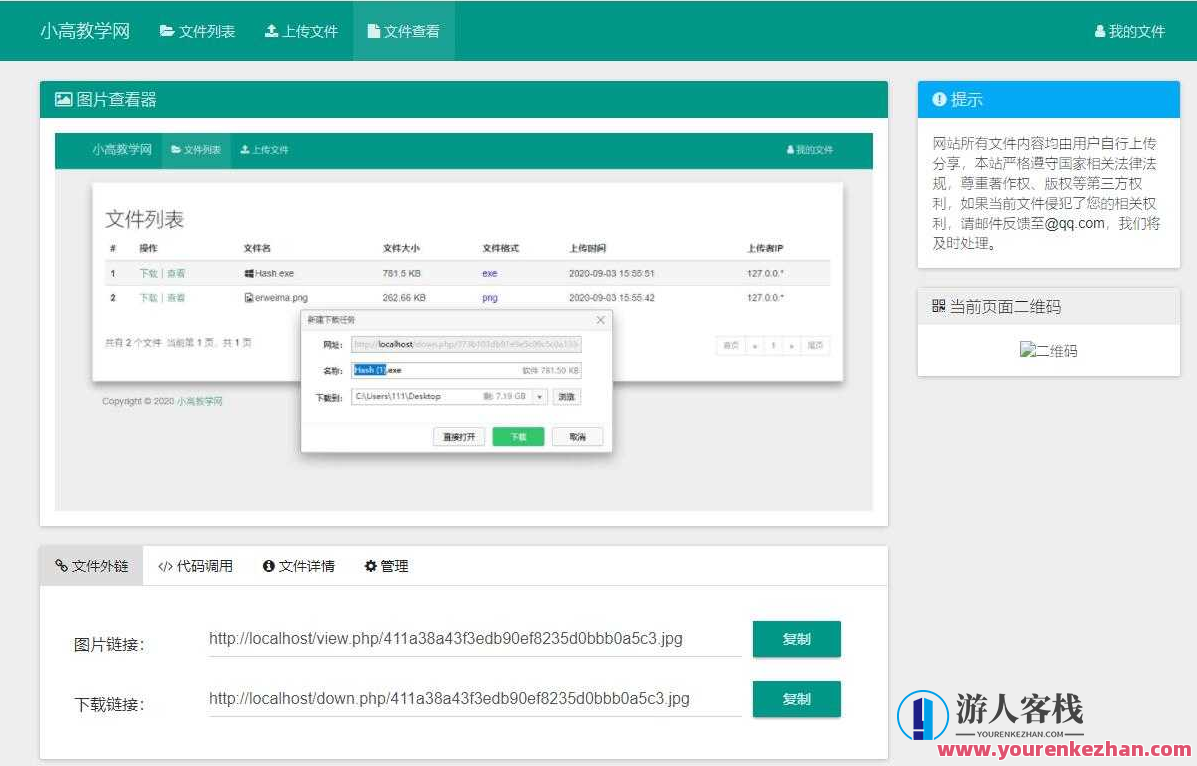
Task: Click the green 下载 button in the dialog
Action: tap(518, 435)
